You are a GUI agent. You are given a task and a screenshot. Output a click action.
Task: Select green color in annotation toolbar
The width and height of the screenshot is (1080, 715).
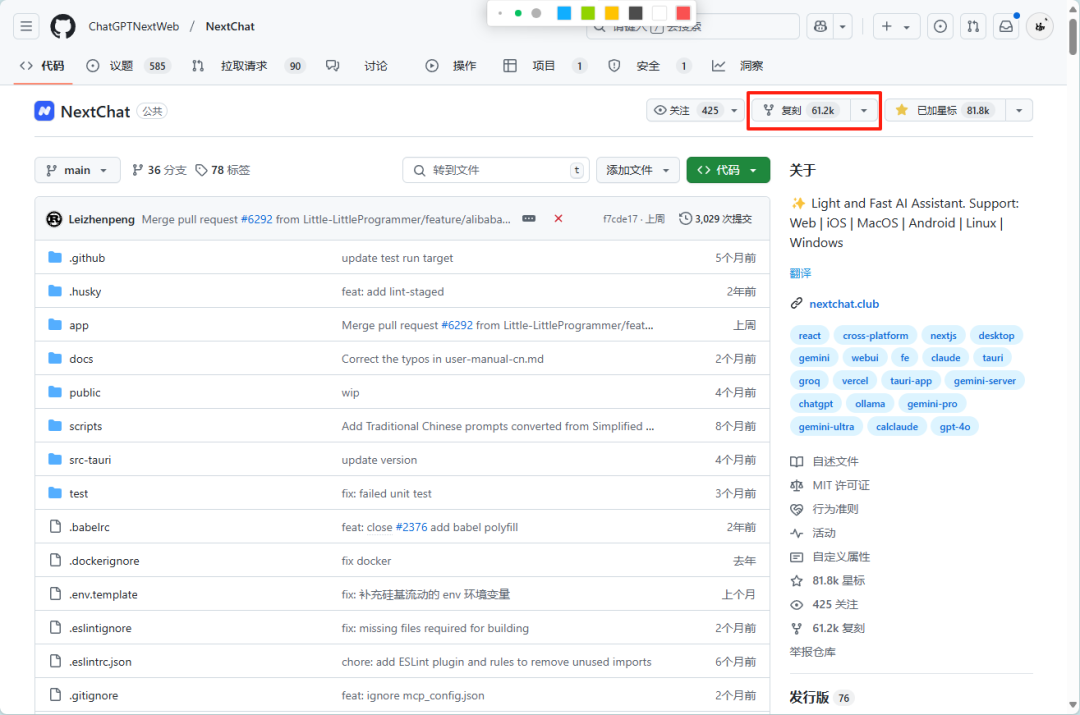click(x=588, y=13)
